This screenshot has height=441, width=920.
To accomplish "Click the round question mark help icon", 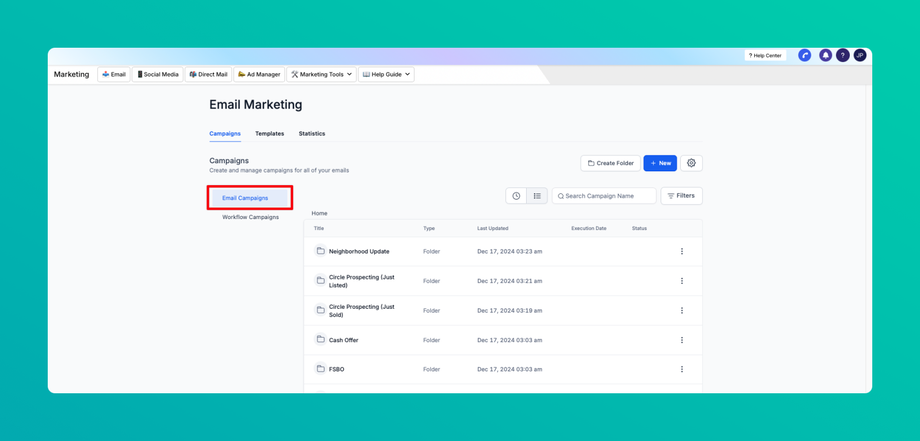I will [843, 56].
